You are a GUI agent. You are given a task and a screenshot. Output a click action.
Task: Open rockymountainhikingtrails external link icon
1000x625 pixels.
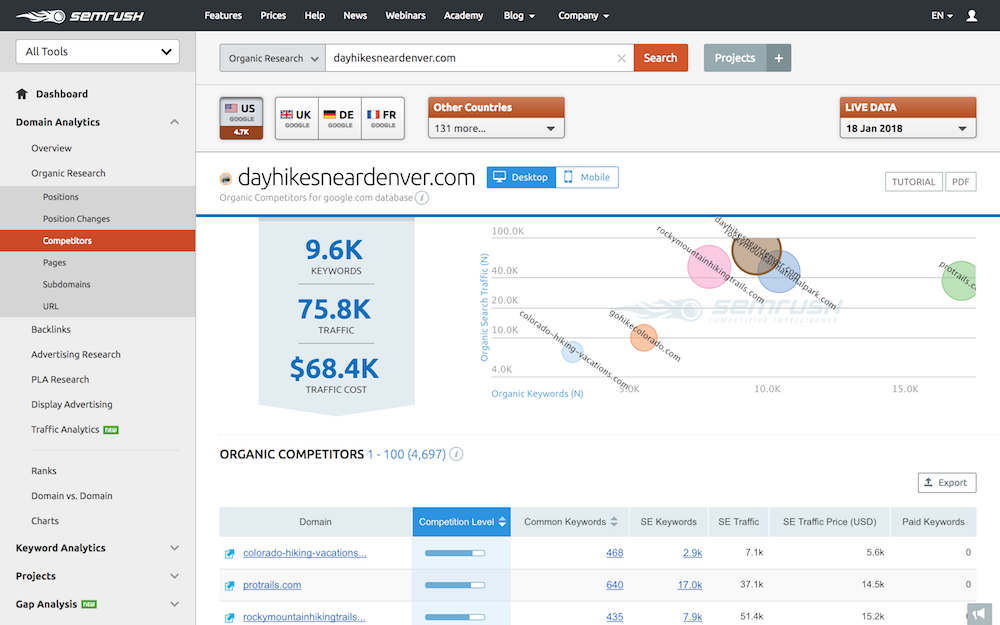tap(230, 617)
